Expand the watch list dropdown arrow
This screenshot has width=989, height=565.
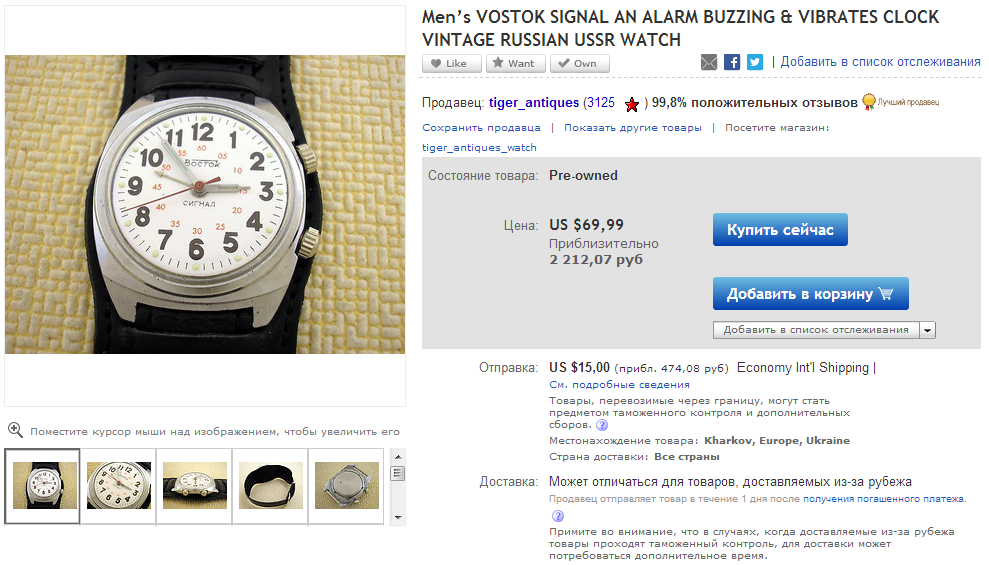(x=927, y=330)
